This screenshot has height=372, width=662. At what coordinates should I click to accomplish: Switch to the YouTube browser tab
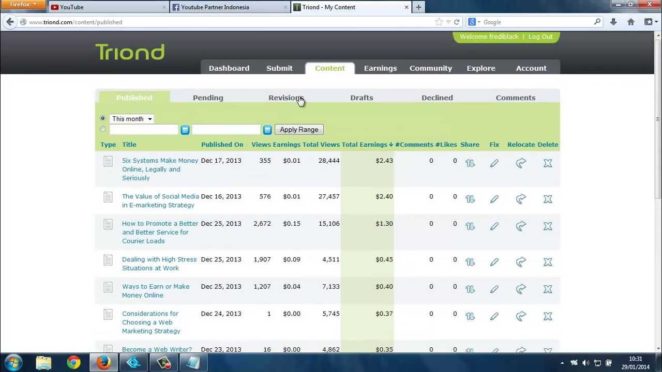(108, 7)
